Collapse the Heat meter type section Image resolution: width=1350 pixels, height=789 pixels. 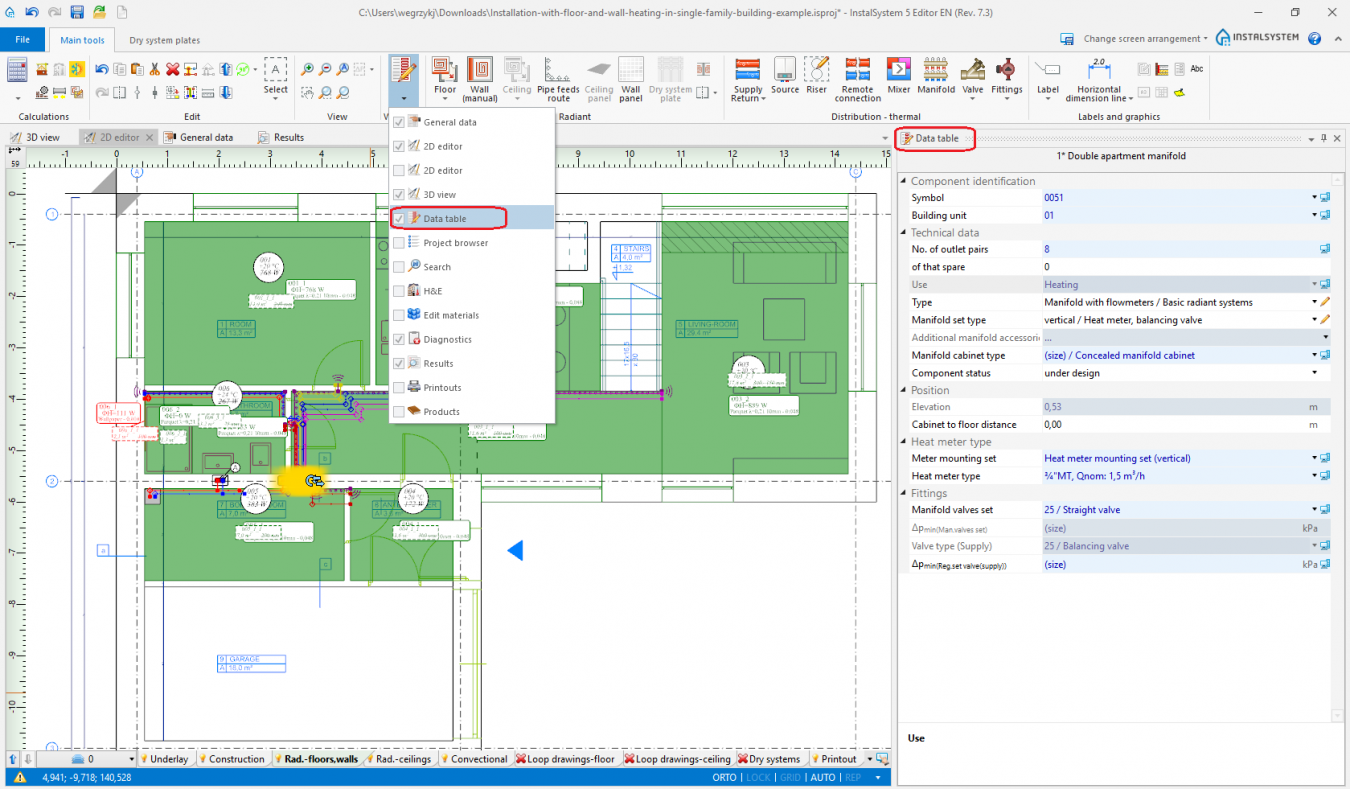coord(904,441)
